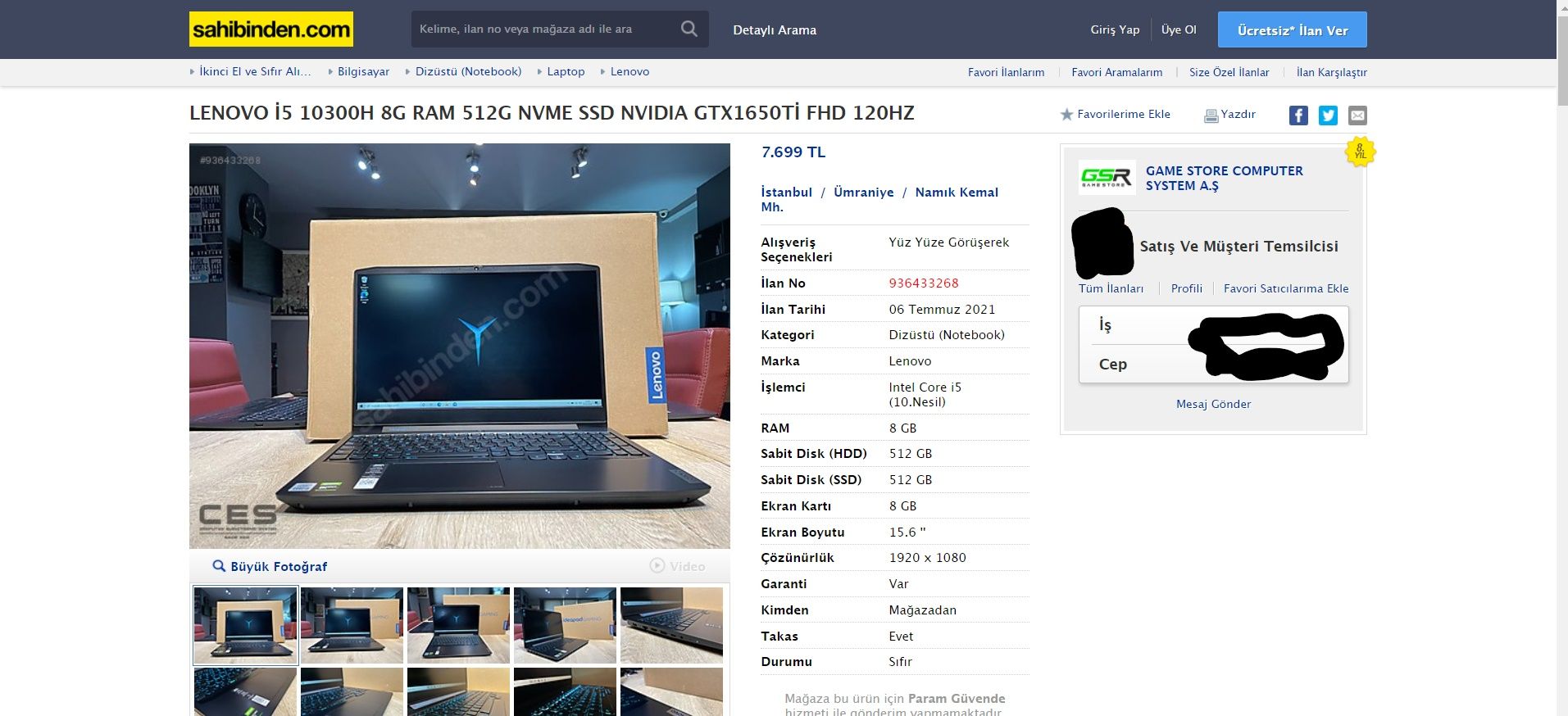Click the Lenovo breadcrumb item
Screen dimensions: 1568x716
tap(629, 72)
